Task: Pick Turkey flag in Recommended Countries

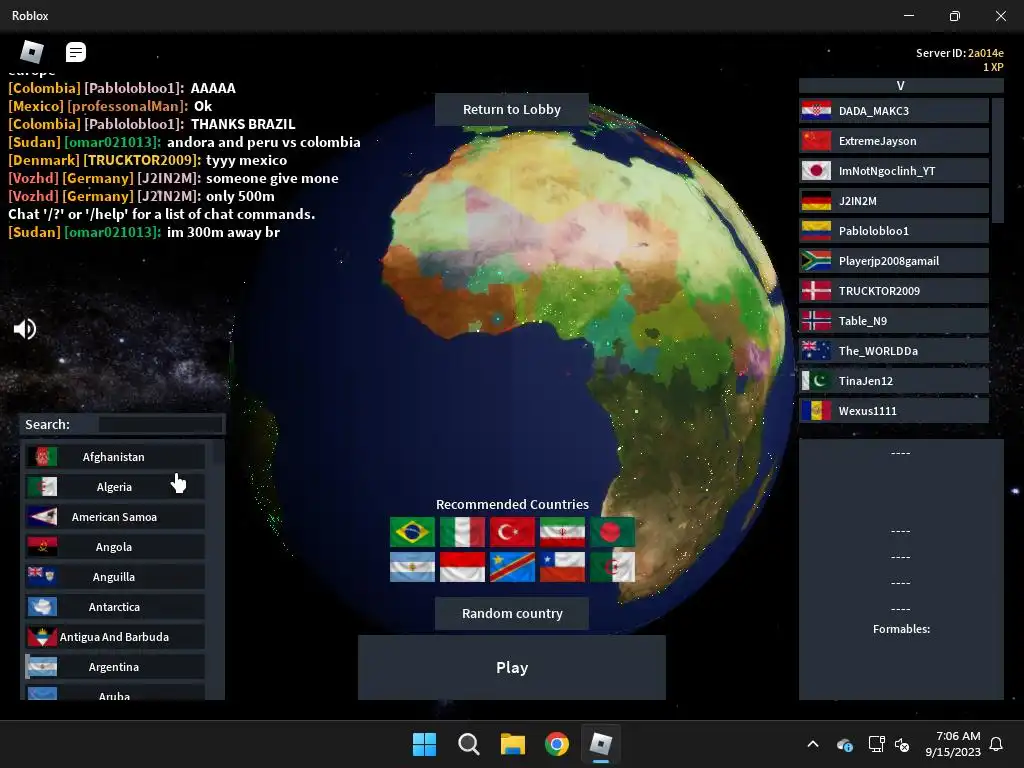Action: (512, 532)
